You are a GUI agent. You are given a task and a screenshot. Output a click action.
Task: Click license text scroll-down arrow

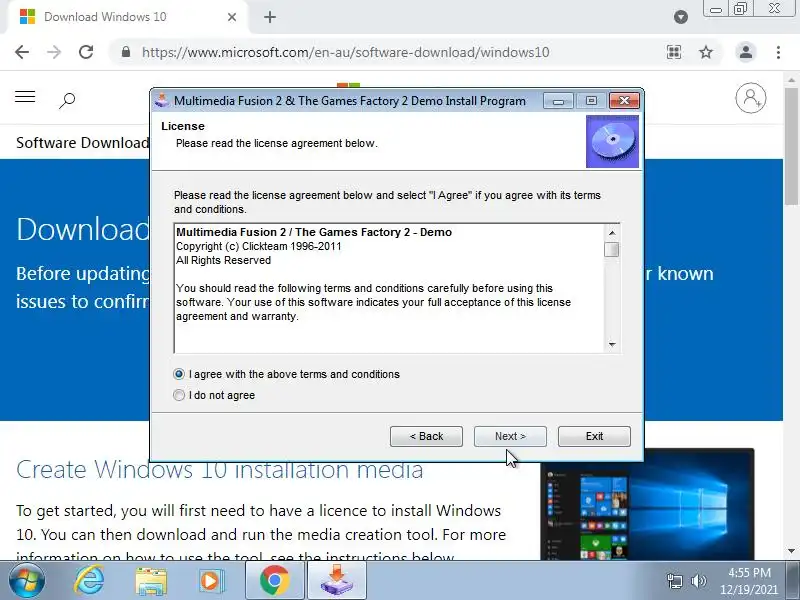(x=612, y=344)
